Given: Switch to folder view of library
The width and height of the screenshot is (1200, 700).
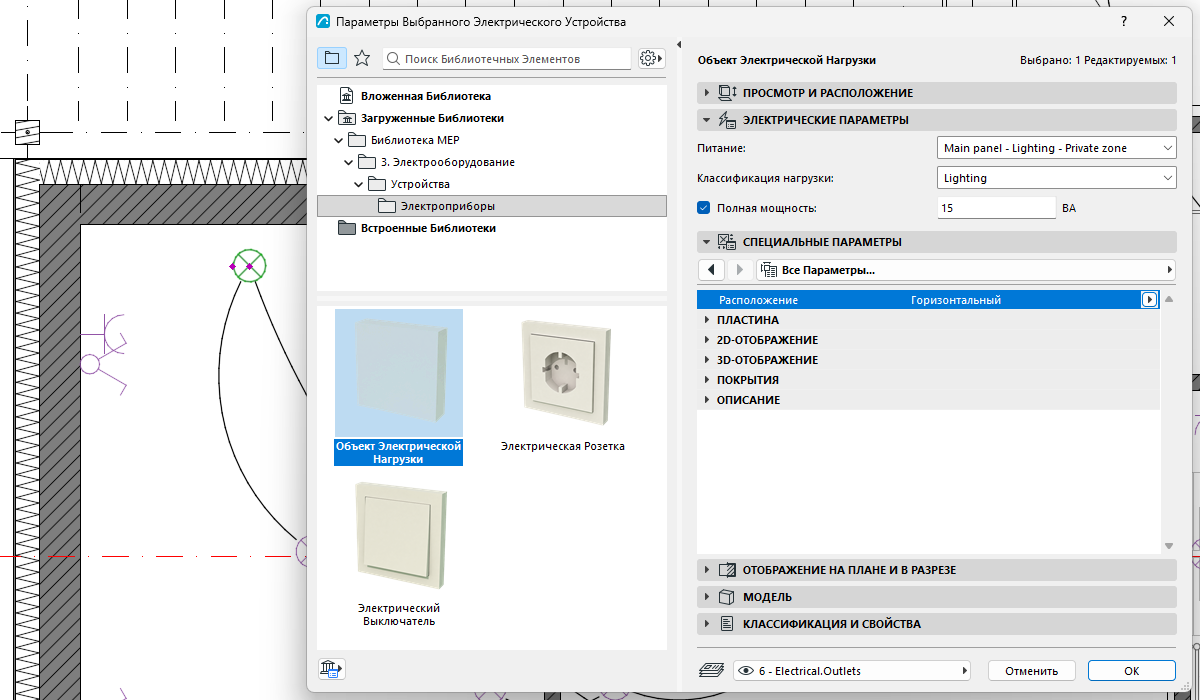Looking at the screenshot, I should click(x=332, y=58).
